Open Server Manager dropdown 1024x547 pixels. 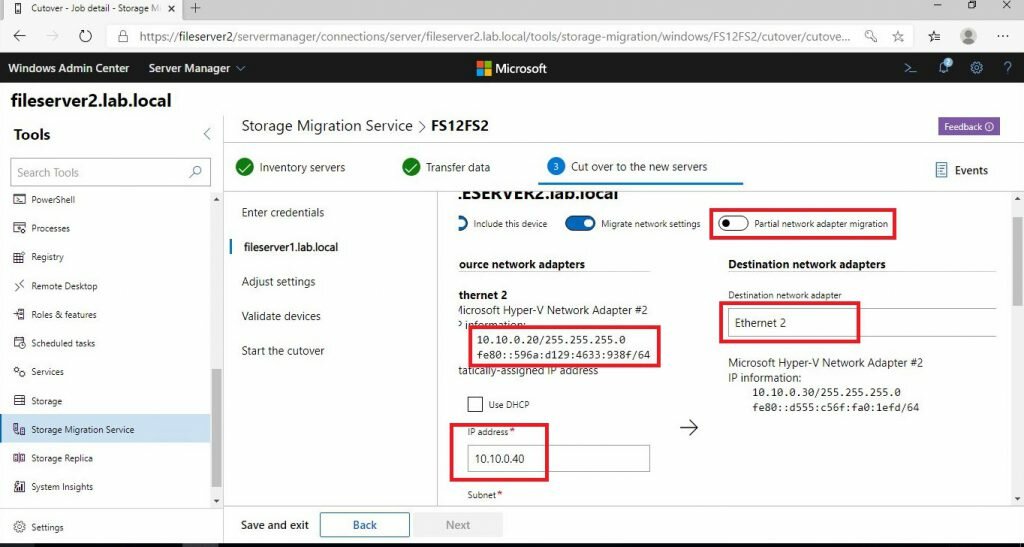197,68
